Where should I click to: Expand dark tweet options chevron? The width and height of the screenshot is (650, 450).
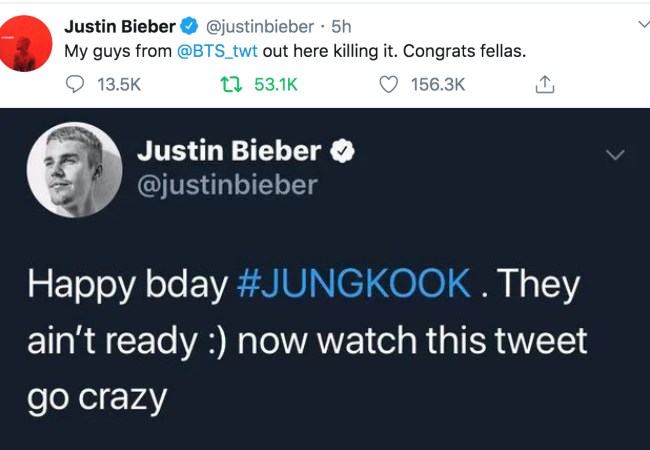click(x=615, y=155)
